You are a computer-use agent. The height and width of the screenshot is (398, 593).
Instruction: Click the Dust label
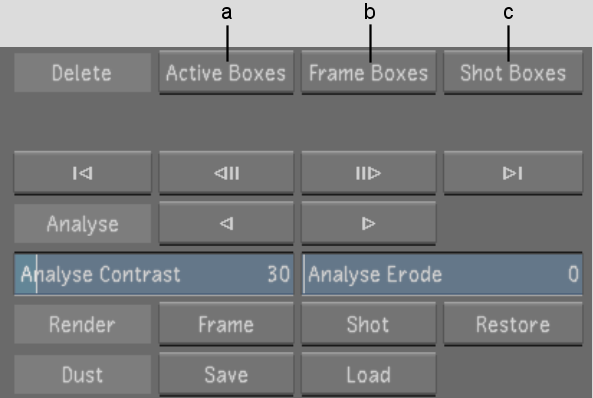coord(82,375)
